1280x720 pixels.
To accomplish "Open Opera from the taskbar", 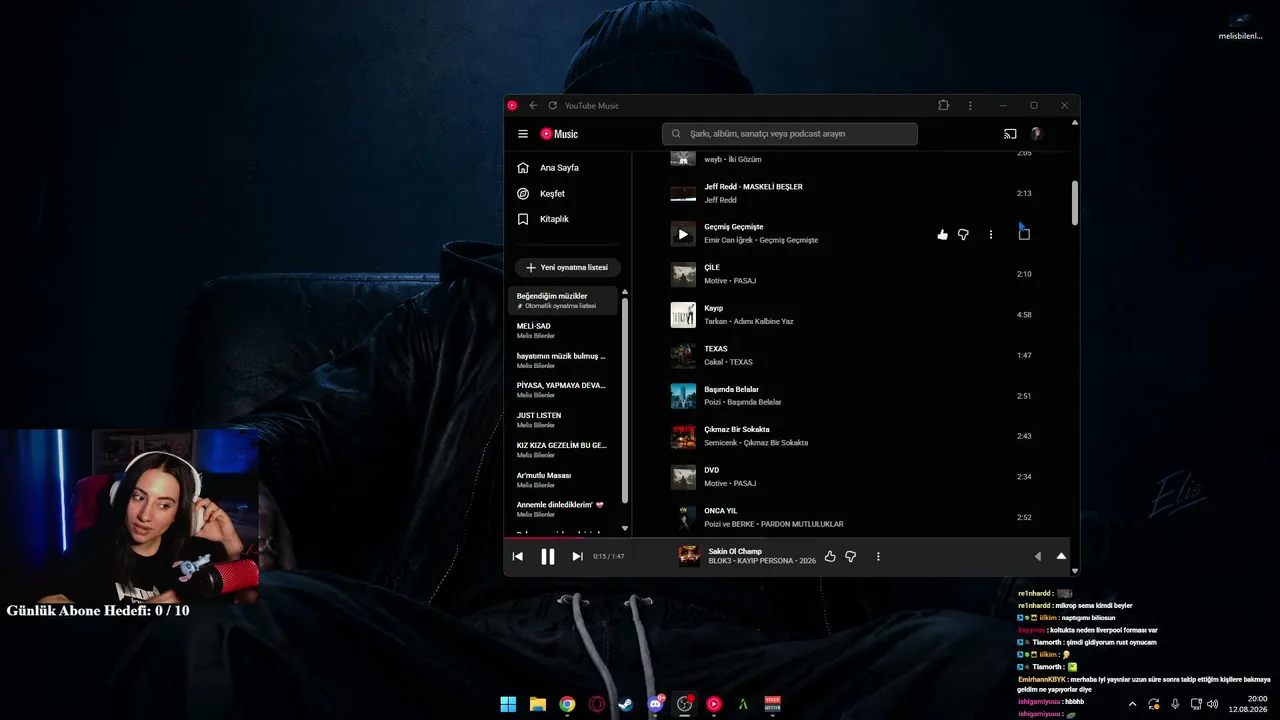I will tap(596, 704).
